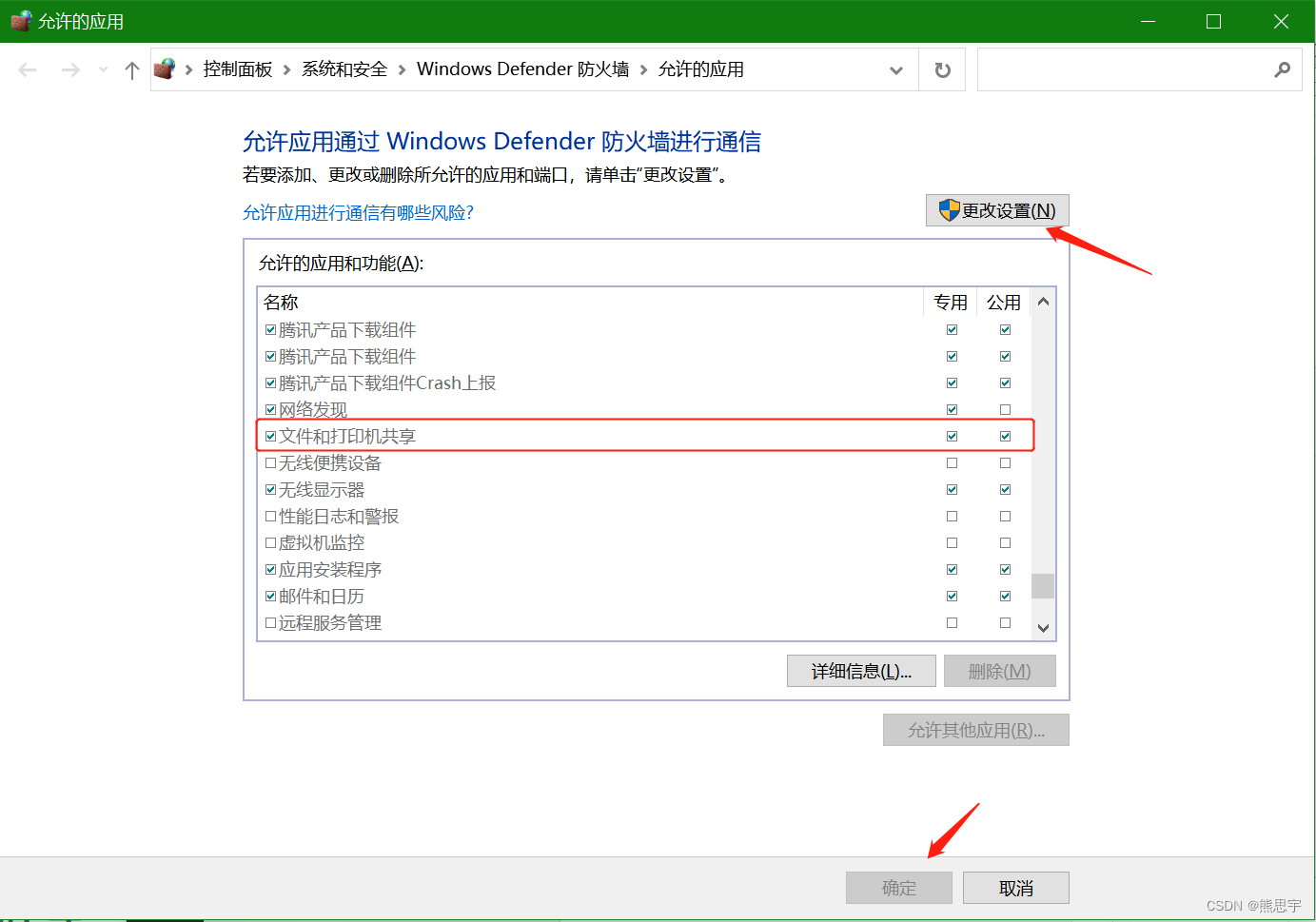
Task: Select 无线显示器 row text
Action: tap(322, 490)
